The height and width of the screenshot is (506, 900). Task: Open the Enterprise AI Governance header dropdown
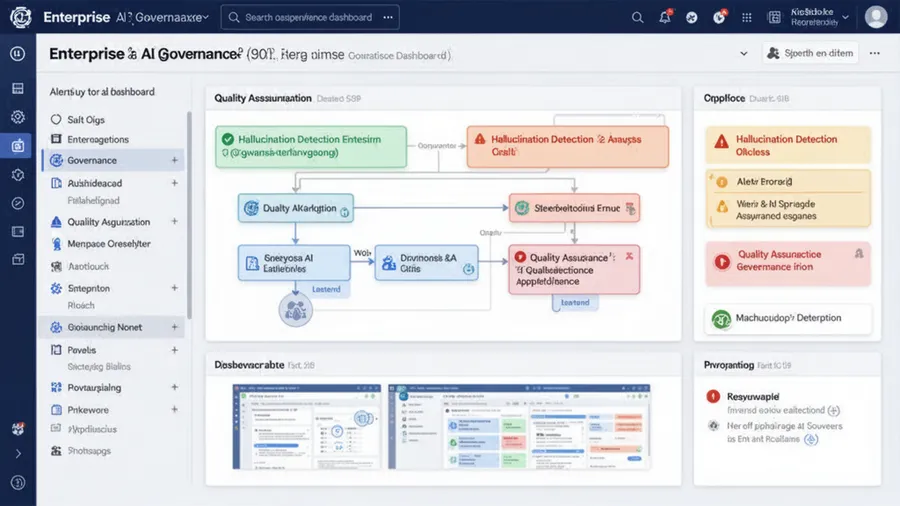coord(205,18)
